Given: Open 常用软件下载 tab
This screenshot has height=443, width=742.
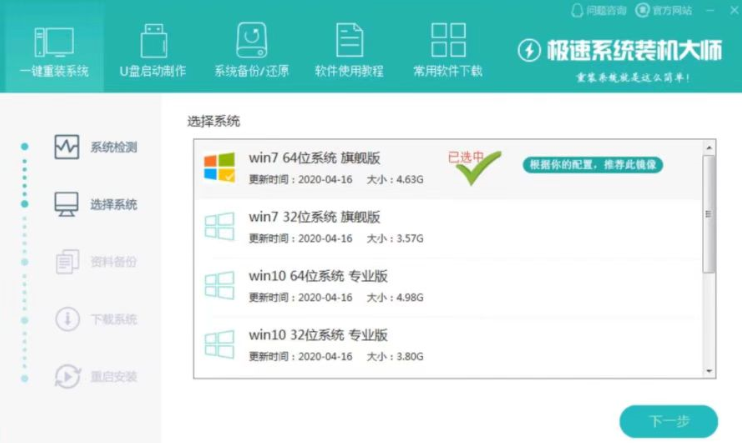Looking at the screenshot, I should pyautogui.click(x=448, y=51).
